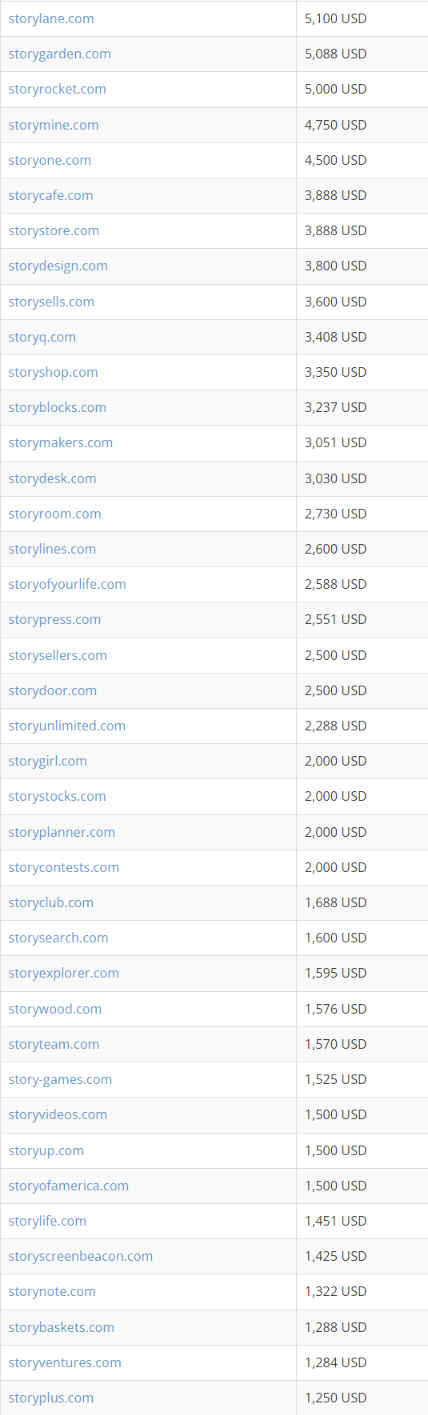Open storyrocket.com listing

click(57, 89)
